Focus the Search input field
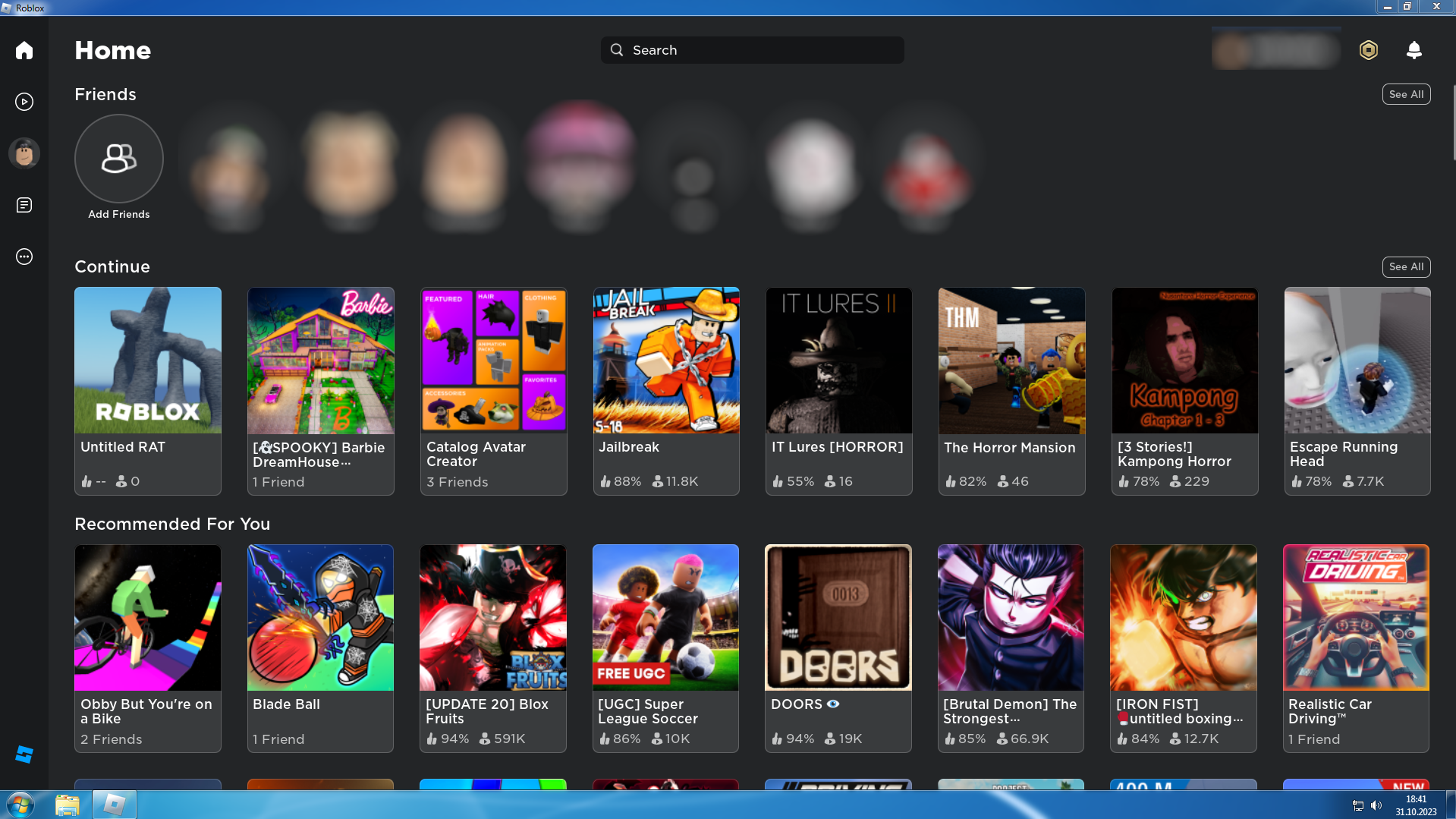The height and width of the screenshot is (819, 1456). [753, 50]
